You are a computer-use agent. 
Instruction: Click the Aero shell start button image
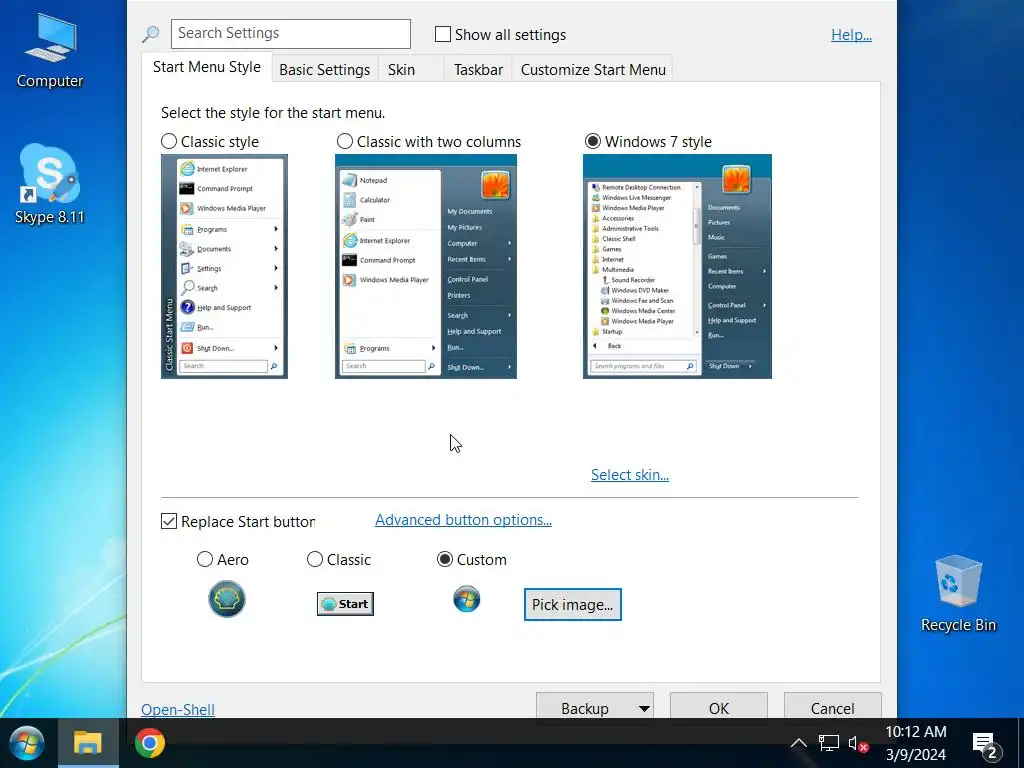pos(227,599)
